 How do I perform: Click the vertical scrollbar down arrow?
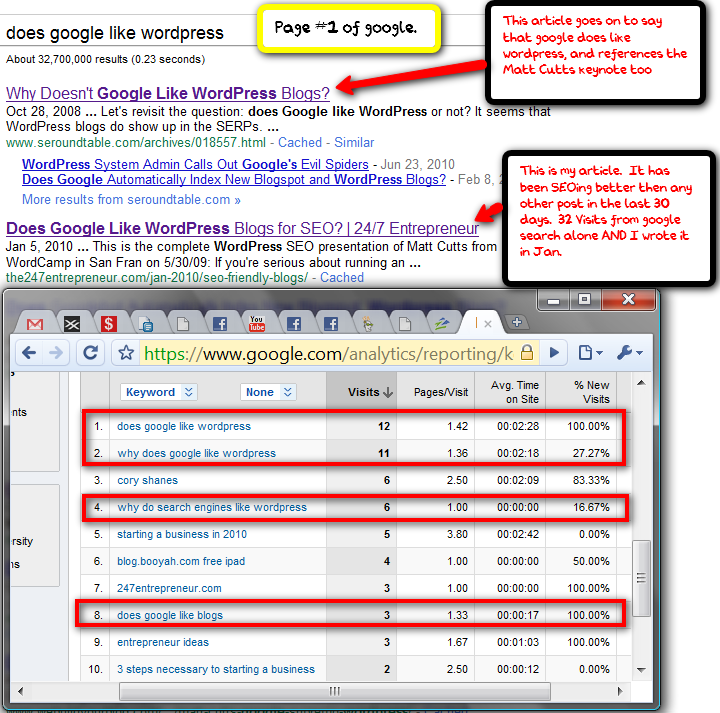(641, 670)
